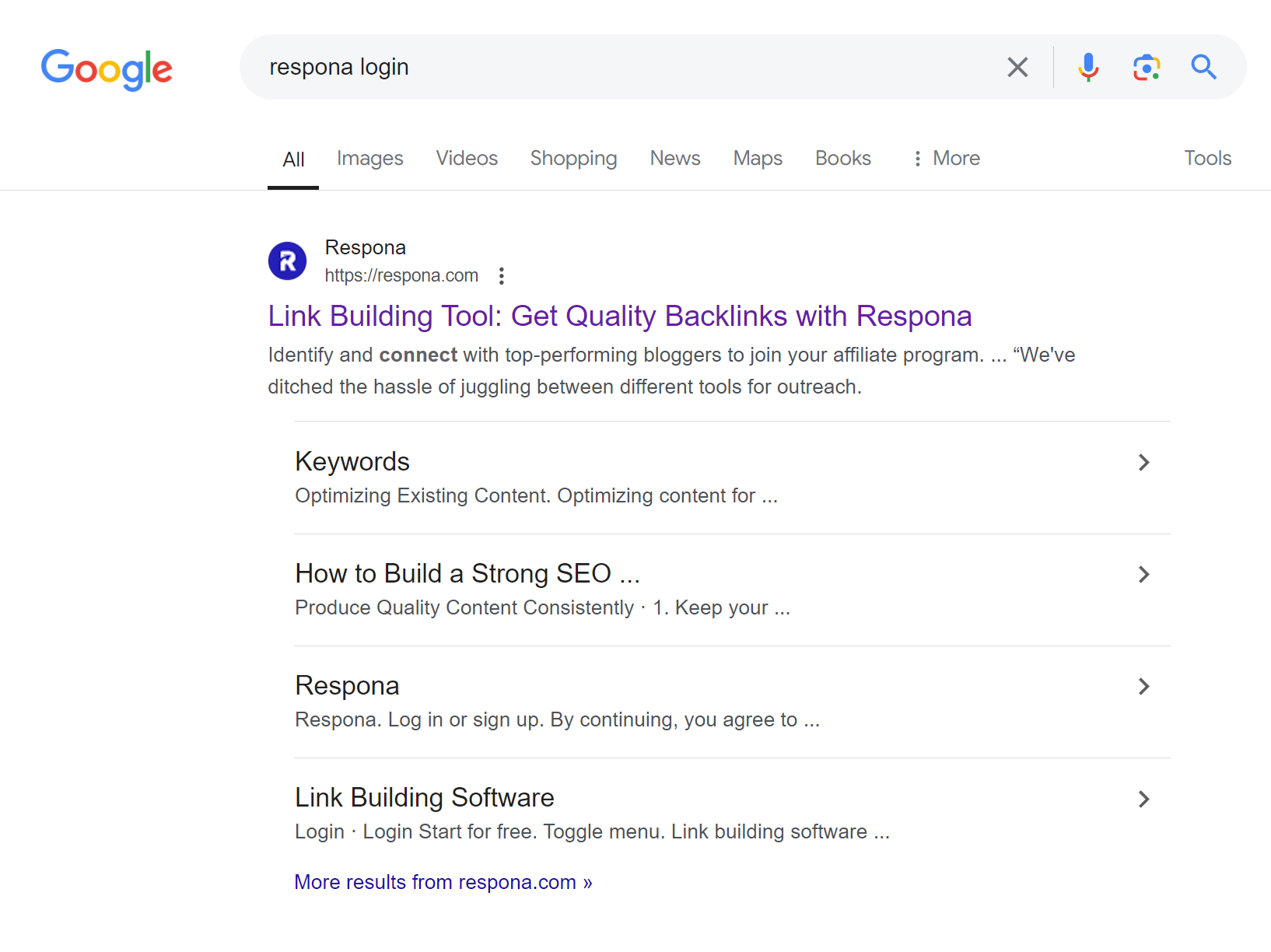Click the chevron on the Respona sitelink row
Screen dimensions: 1271x952
point(1143,686)
